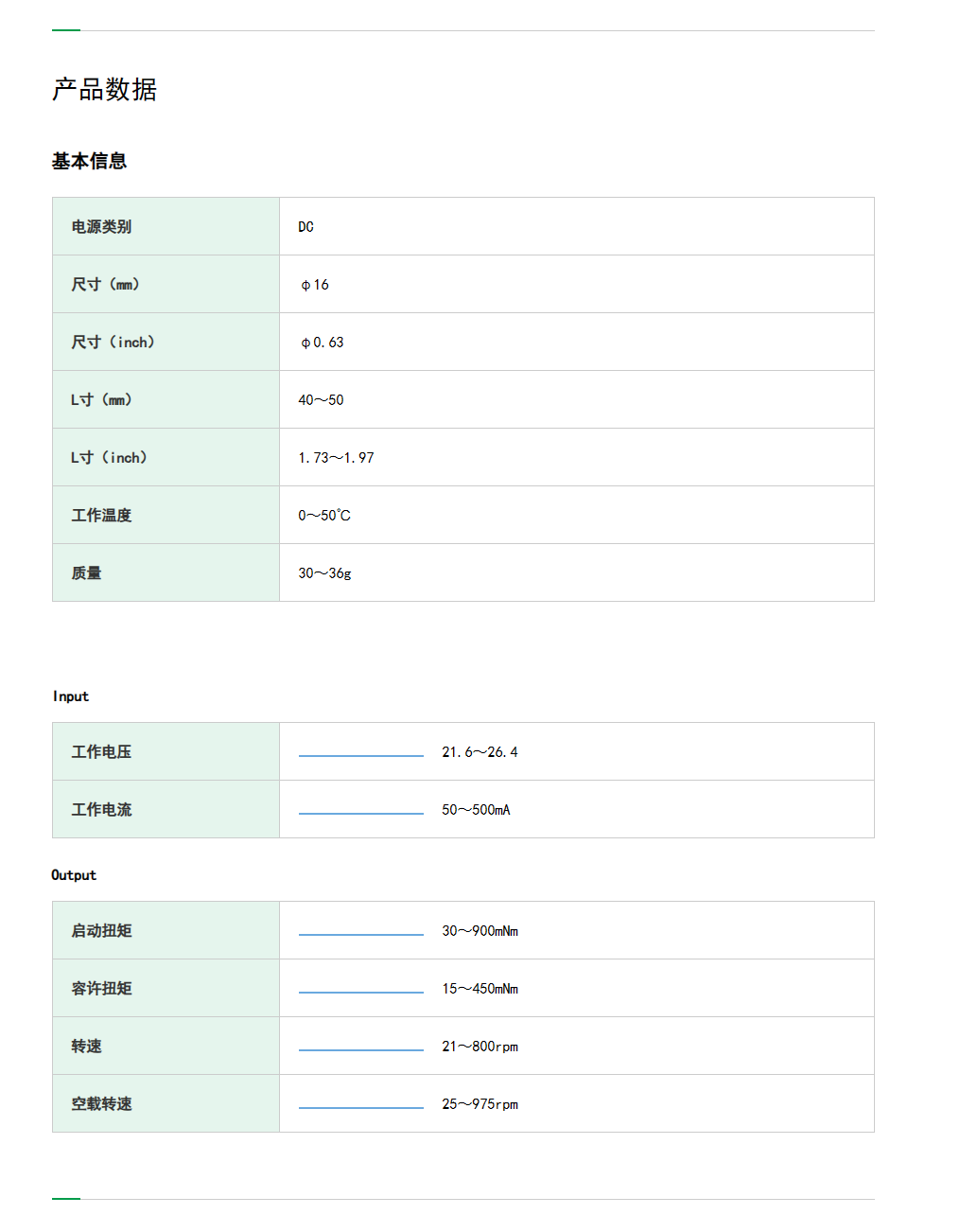
Task: Select the 21.6～26.4 voltage value
Action: coord(480,752)
